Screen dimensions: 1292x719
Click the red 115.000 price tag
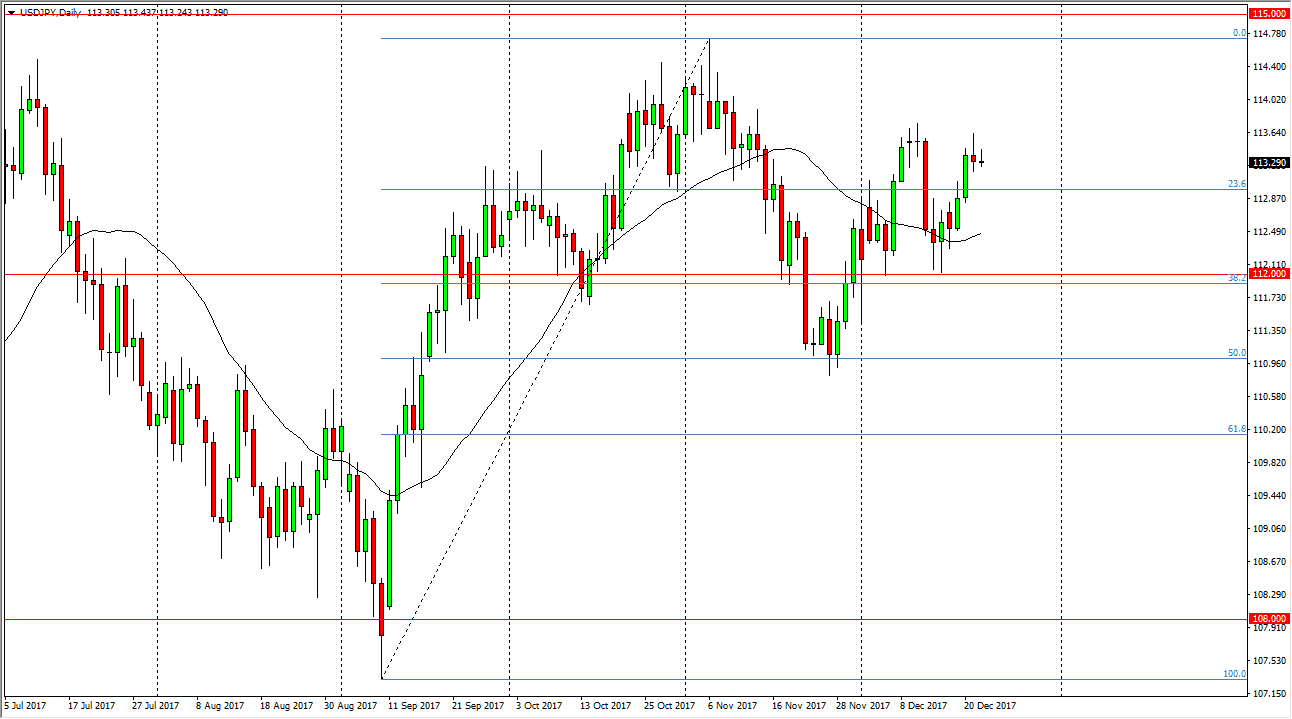[1269, 14]
